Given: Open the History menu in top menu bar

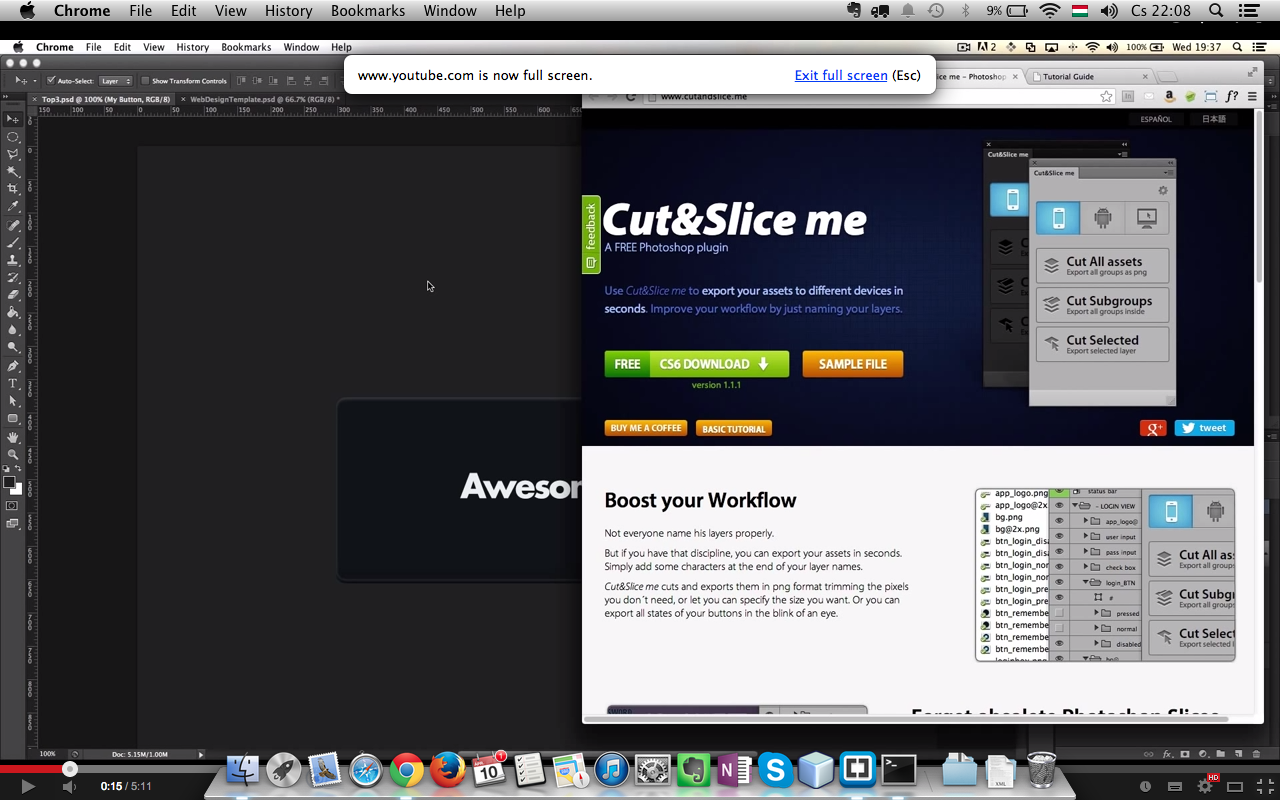Looking at the screenshot, I should (289, 11).
